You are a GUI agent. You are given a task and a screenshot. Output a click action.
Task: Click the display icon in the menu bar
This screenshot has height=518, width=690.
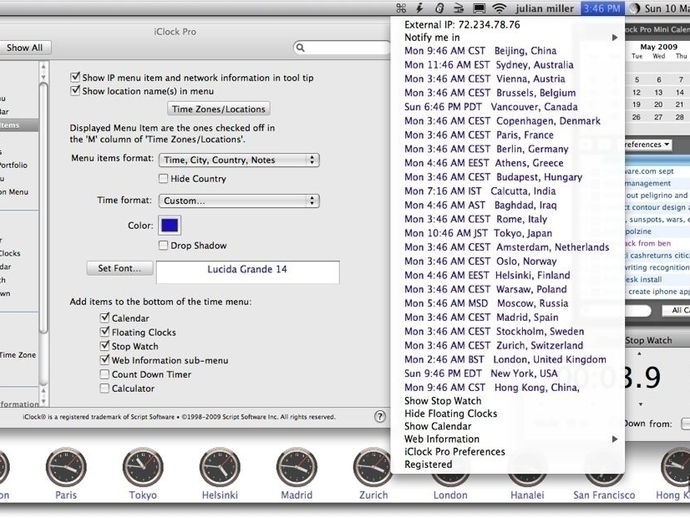[x=479, y=8]
